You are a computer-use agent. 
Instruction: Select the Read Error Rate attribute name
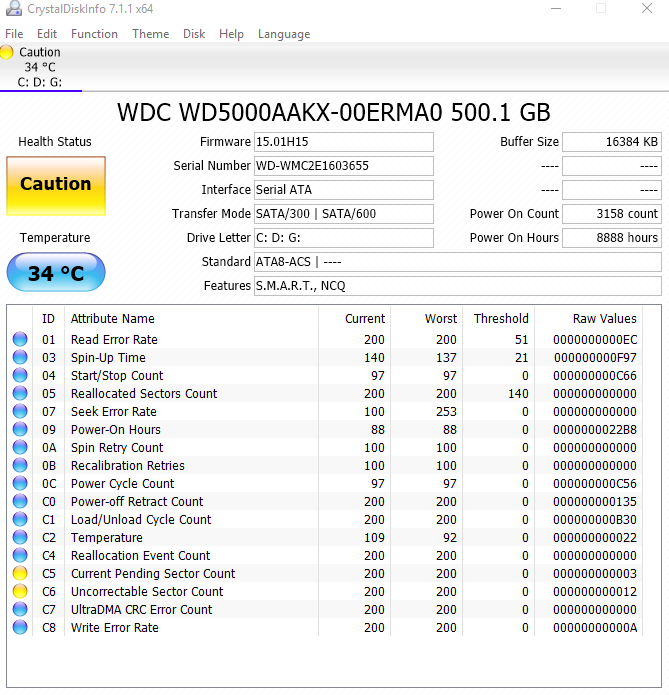(x=114, y=340)
